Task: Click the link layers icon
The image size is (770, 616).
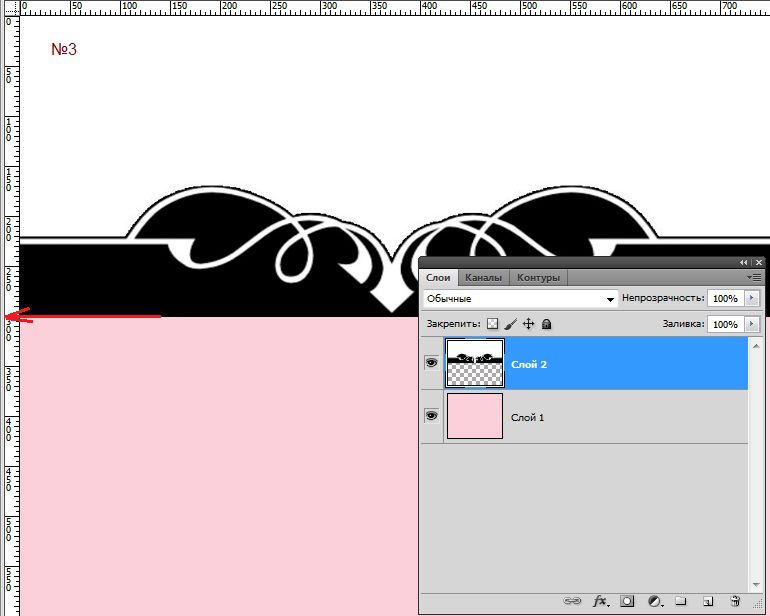Action: coord(571,601)
